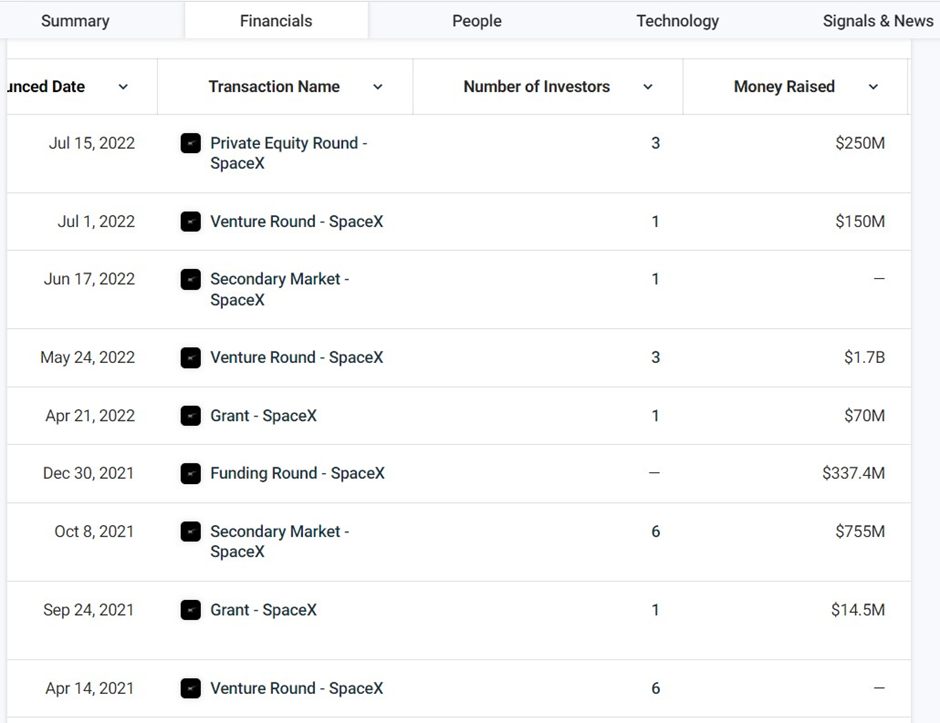The height and width of the screenshot is (723, 940).
Task: Select the $1.7B money raised cell
Action: [864, 358]
